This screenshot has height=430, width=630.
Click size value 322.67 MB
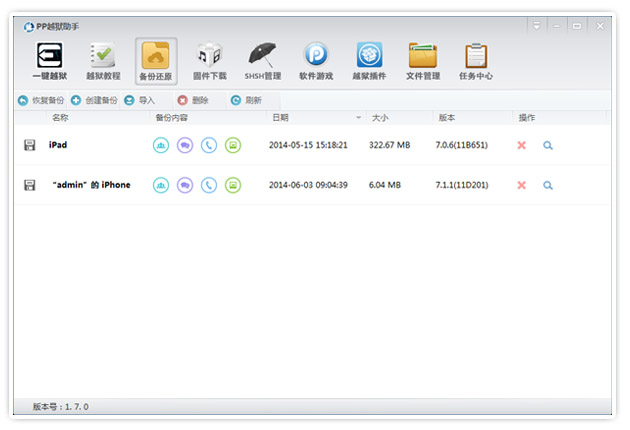pos(389,145)
